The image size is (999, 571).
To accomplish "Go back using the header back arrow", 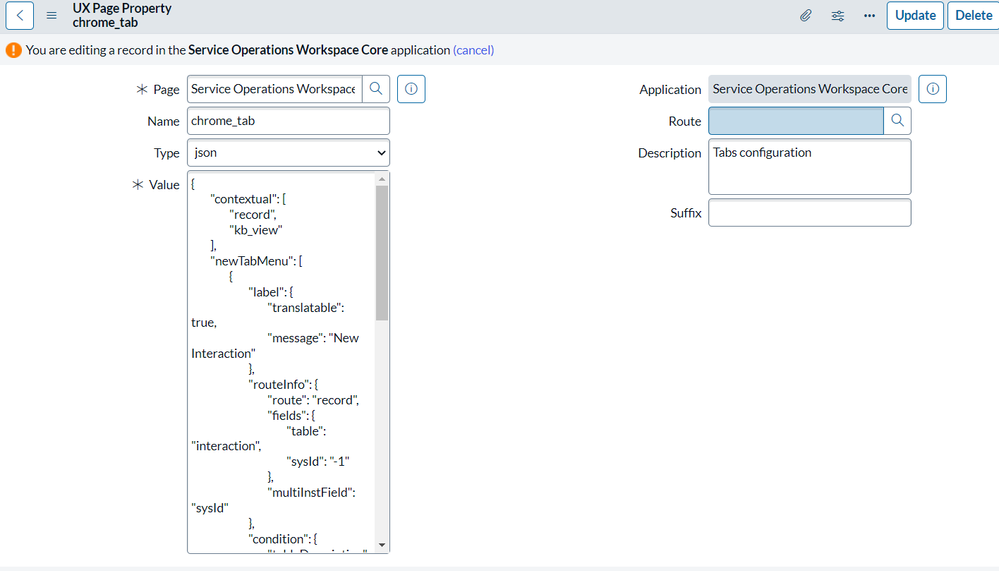I will (x=20, y=15).
